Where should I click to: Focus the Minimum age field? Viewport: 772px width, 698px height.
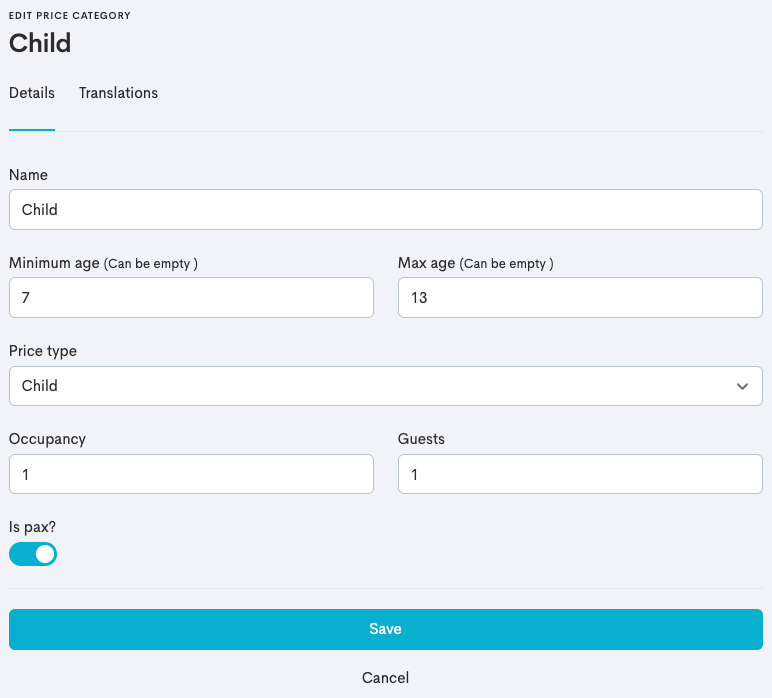(x=191, y=298)
